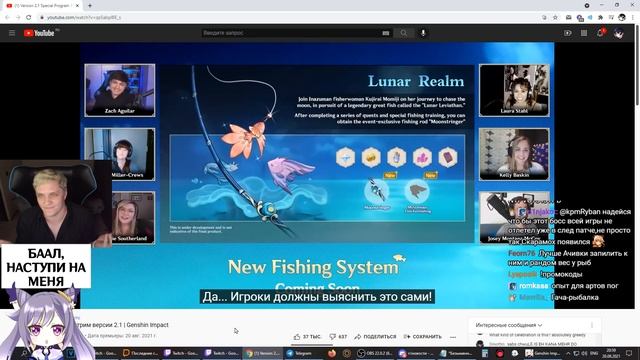Screen dimensions: 640x360
Task: Go to the YouTube home logo
Action: point(39,33)
